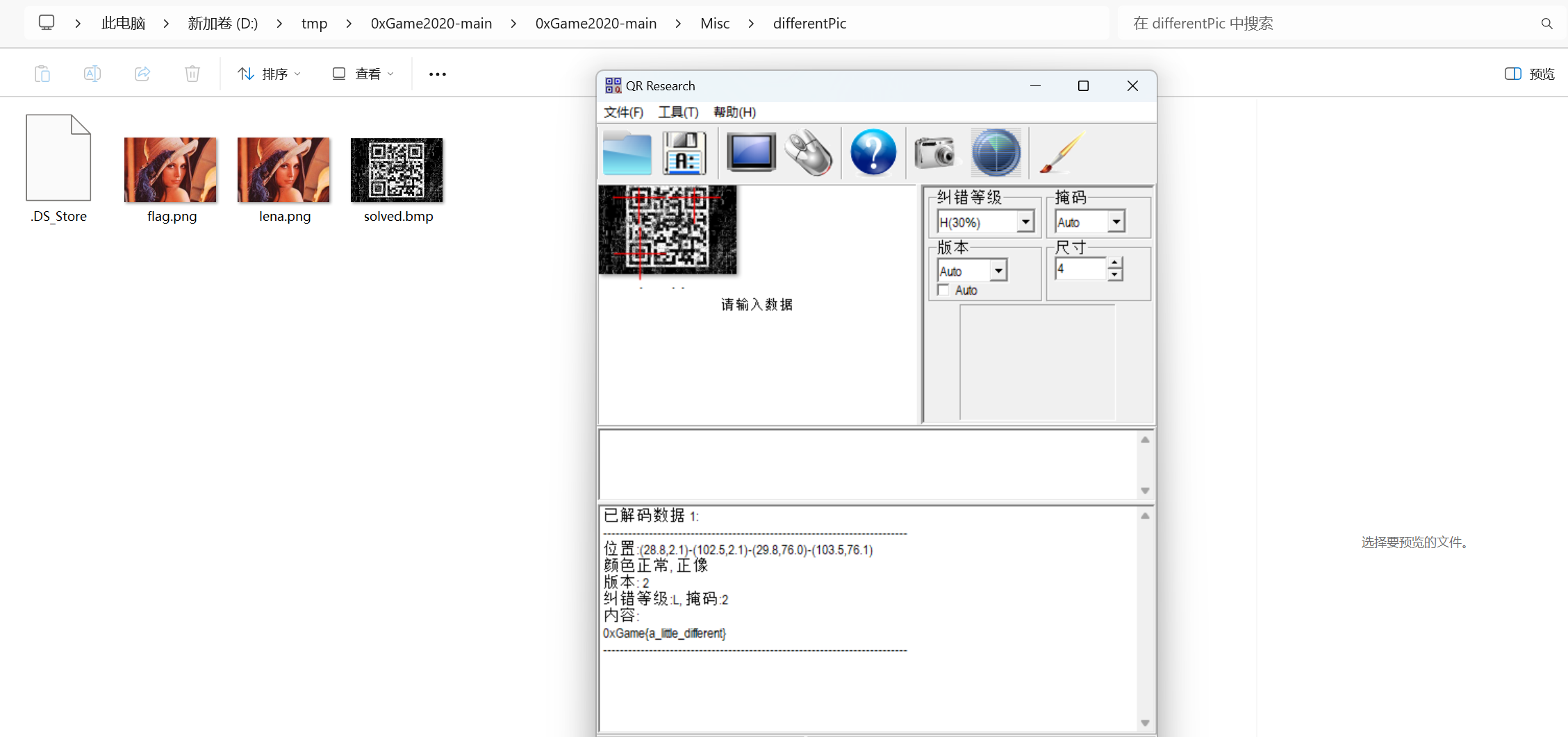Click 新加卷 (D:) in the breadcrumb
Image resolution: width=1568 pixels, height=737 pixels.
click(x=222, y=24)
